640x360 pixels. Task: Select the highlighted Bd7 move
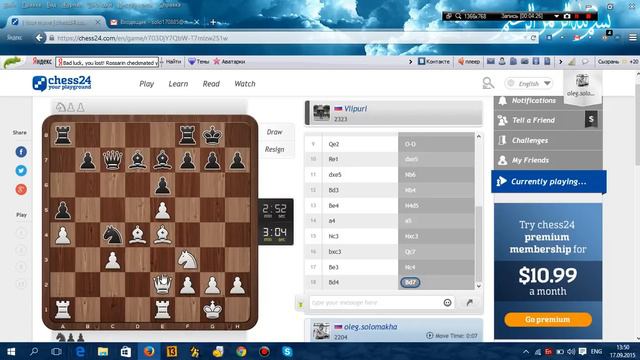point(410,282)
